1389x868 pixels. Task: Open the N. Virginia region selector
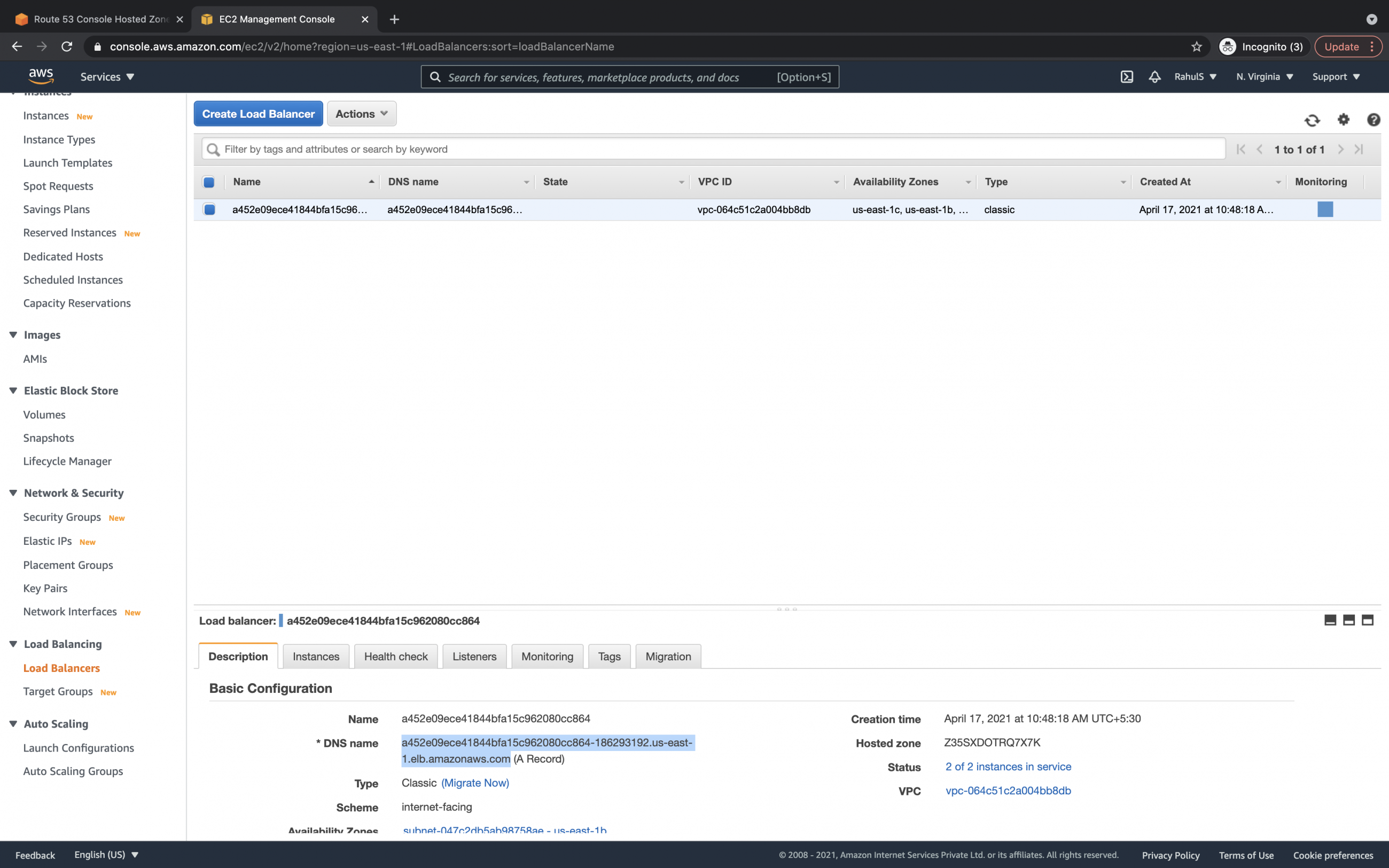click(1263, 76)
